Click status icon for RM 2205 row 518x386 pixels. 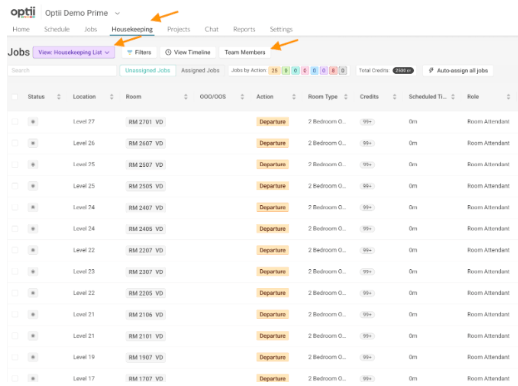pos(33,293)
